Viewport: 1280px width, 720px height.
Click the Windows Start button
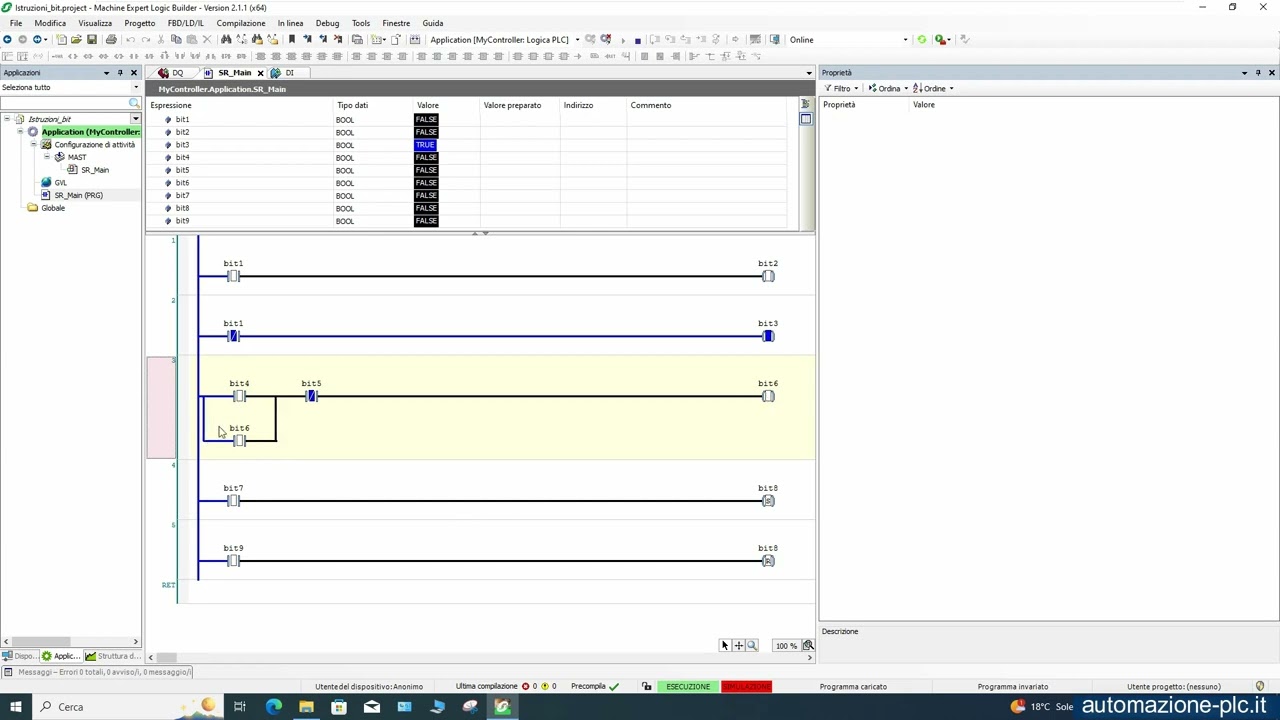[x=15, y=707]
